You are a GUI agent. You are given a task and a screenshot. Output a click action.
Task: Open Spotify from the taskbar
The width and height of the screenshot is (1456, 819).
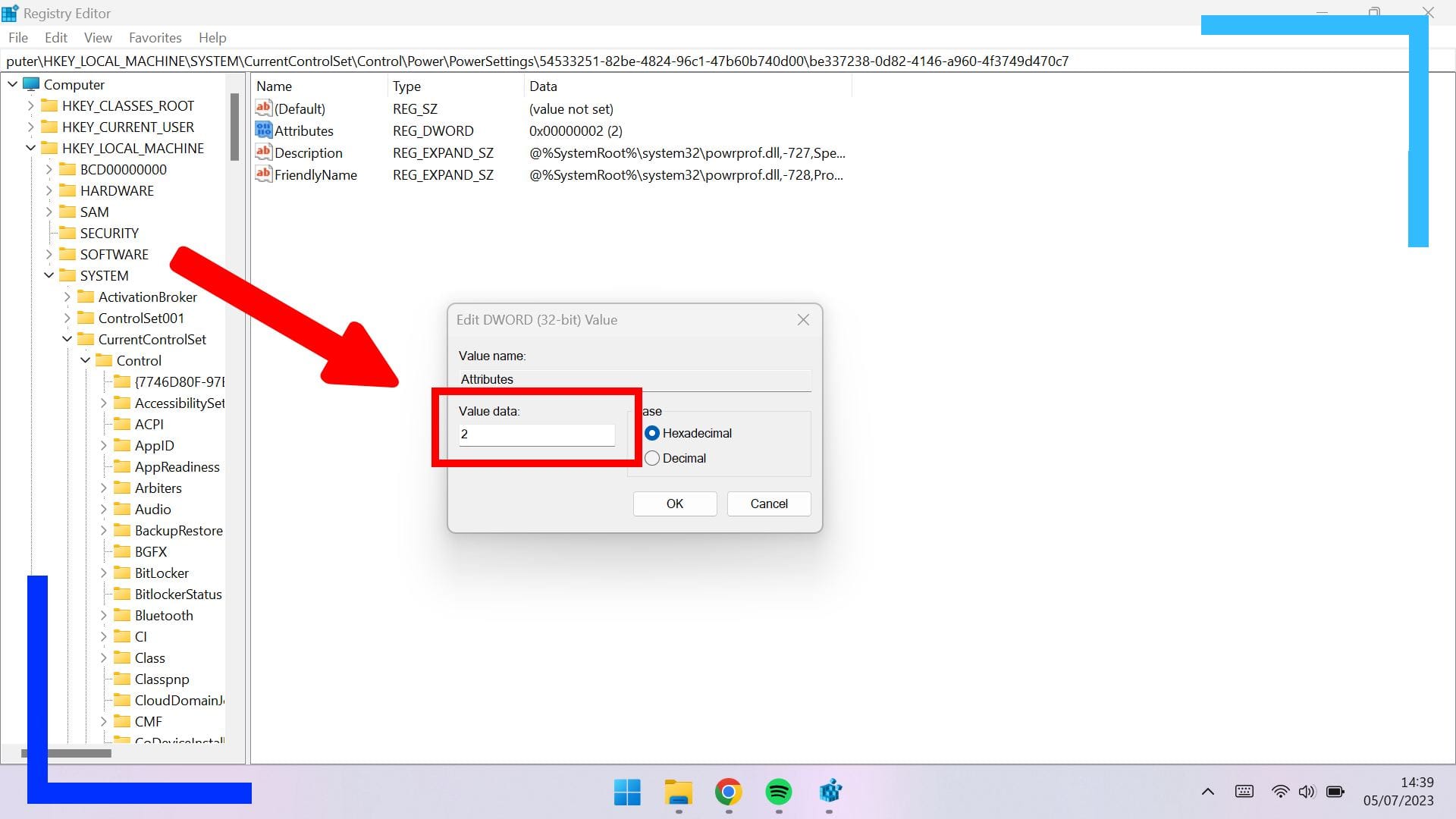point(779,792)
